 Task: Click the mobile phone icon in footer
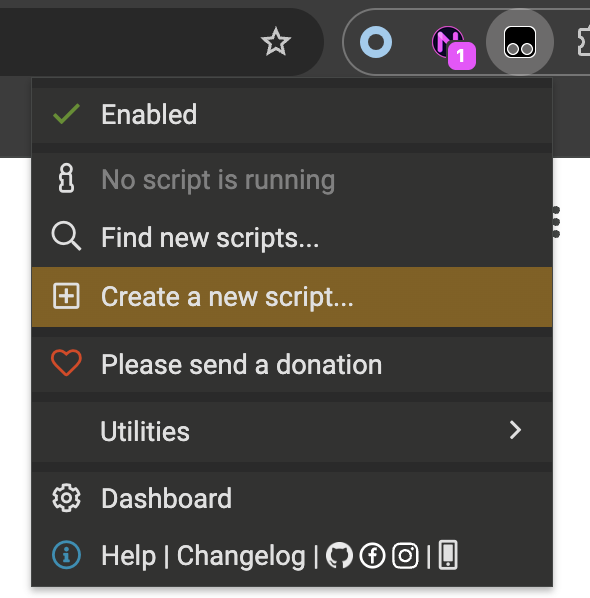448,555
